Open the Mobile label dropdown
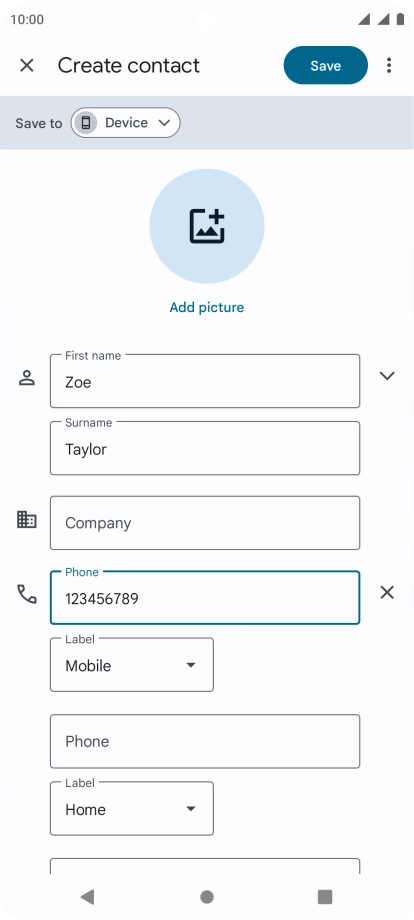 pos(132,665)
